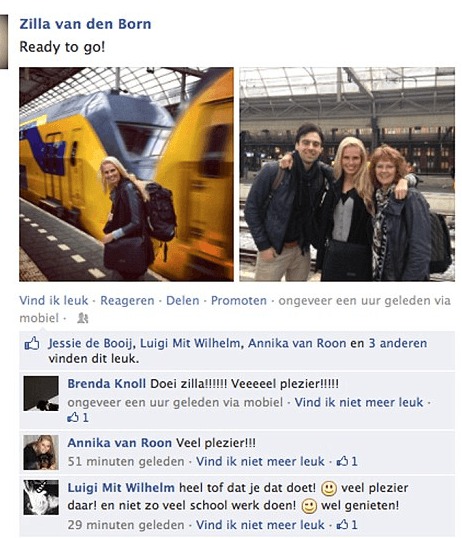Open the group photo of three people
The image size is (462, 538).
point(347,174)
